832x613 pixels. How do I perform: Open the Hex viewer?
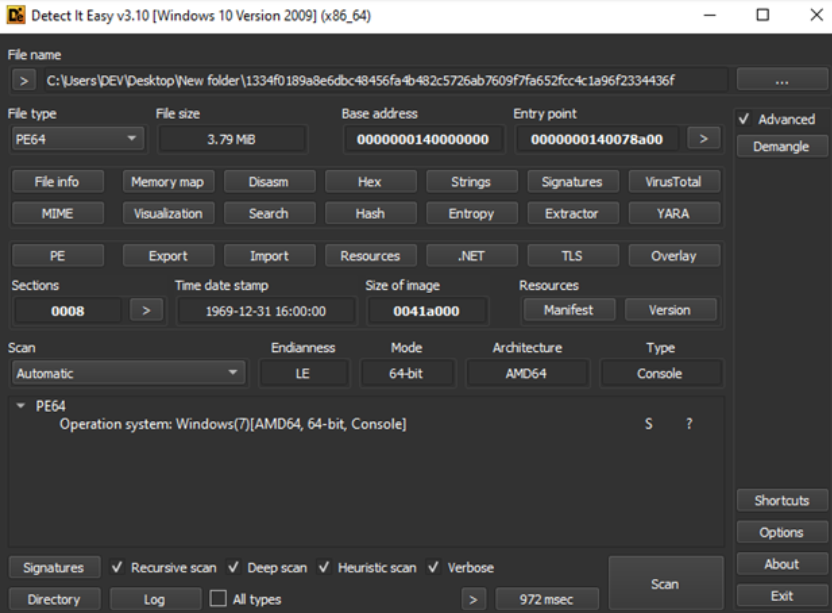click(x=370, y=182)
